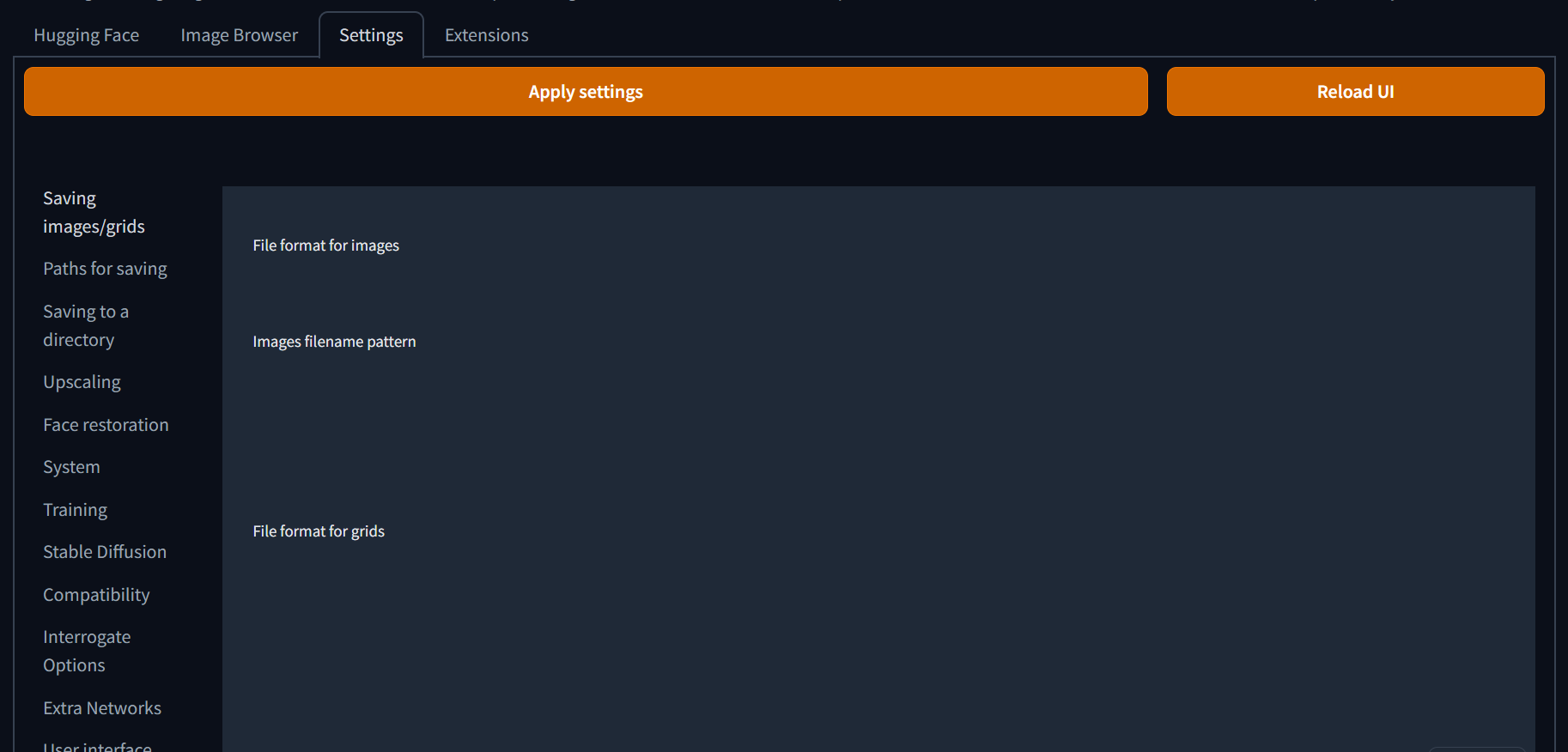Viewport: 1568px width, 752px height.
Task: Select Paths for saving settings
Action: click(x=105, y=268)
